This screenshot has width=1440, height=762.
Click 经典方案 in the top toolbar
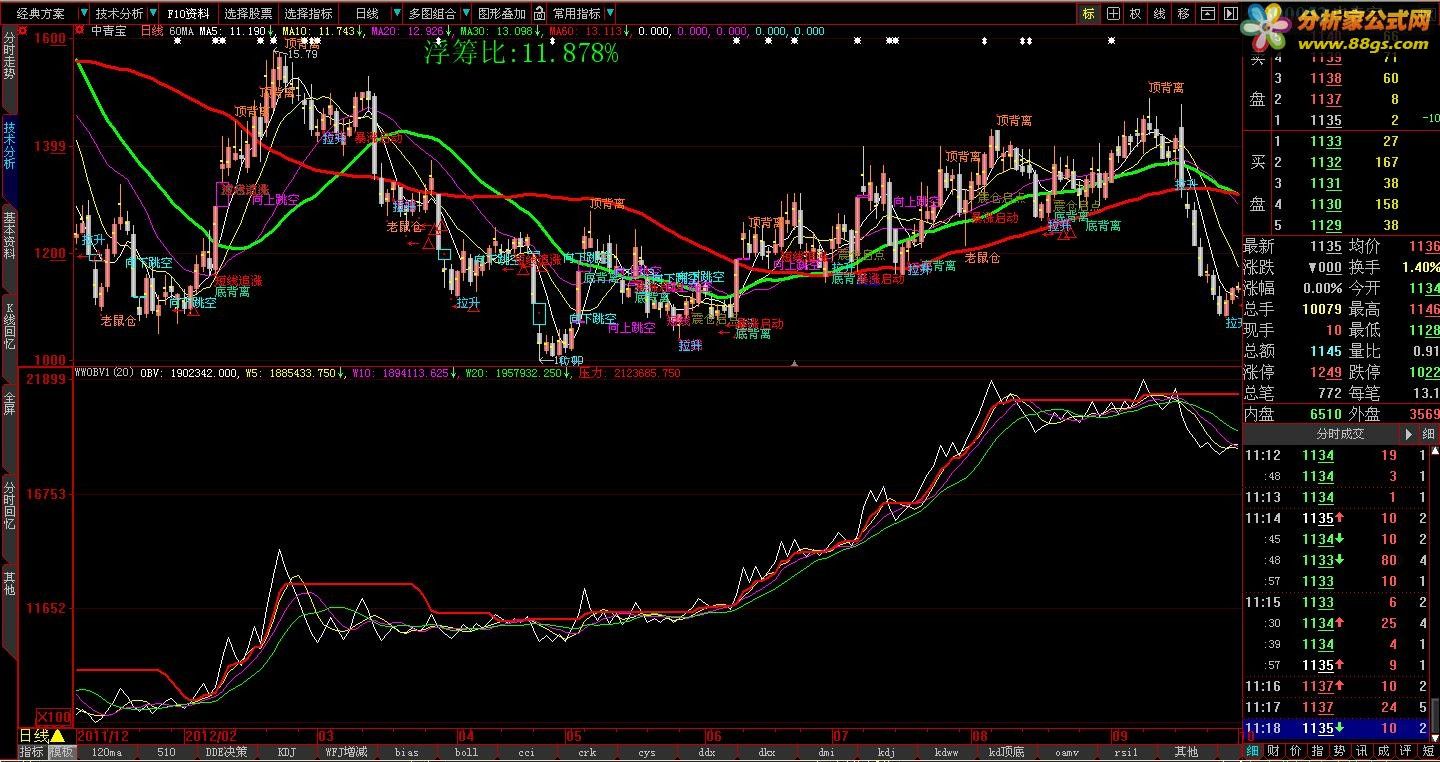tap(40, 14)
